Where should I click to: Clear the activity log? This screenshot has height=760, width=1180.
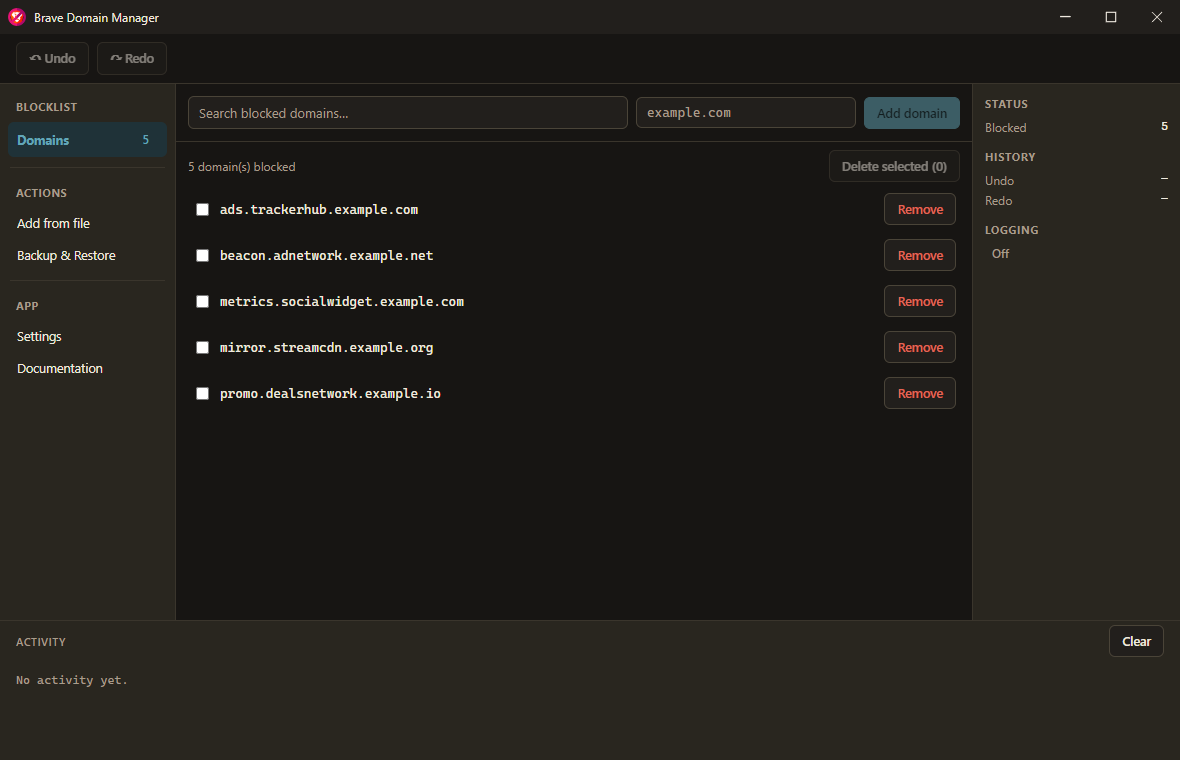(1136, 641)
